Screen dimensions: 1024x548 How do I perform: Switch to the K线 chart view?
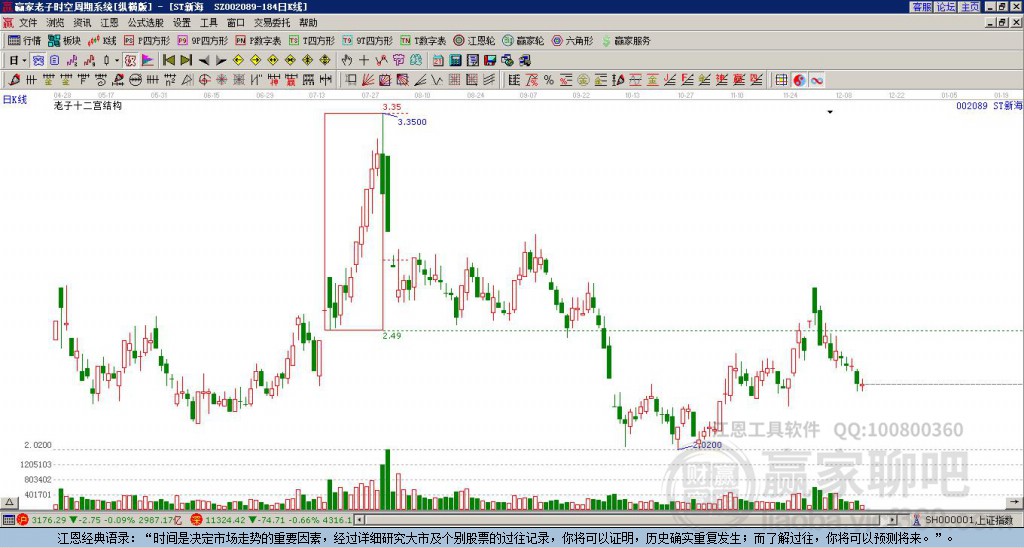[x=103, y=40]
